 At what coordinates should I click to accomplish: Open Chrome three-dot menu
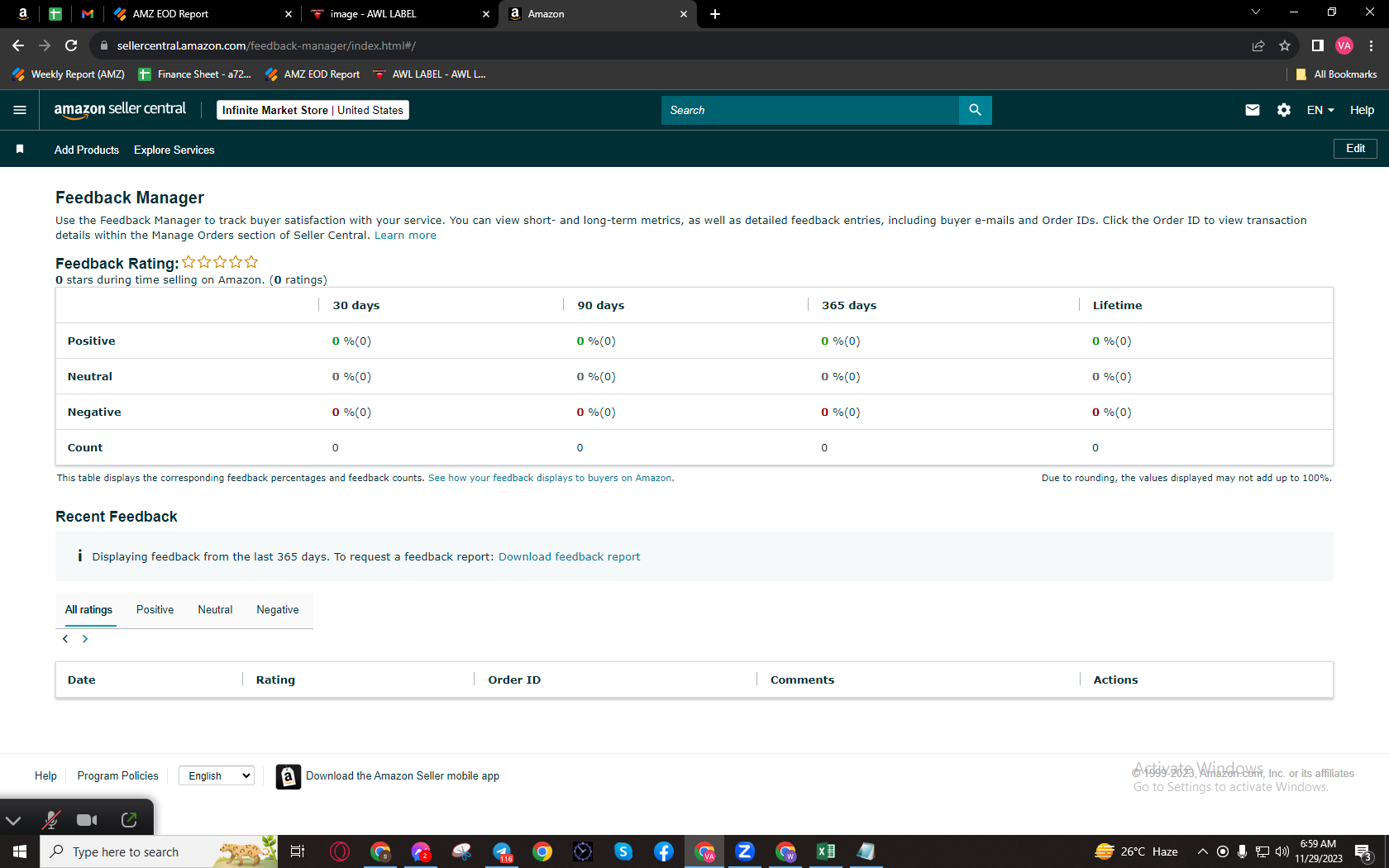pyautogui.click(x=1371, y=45)
